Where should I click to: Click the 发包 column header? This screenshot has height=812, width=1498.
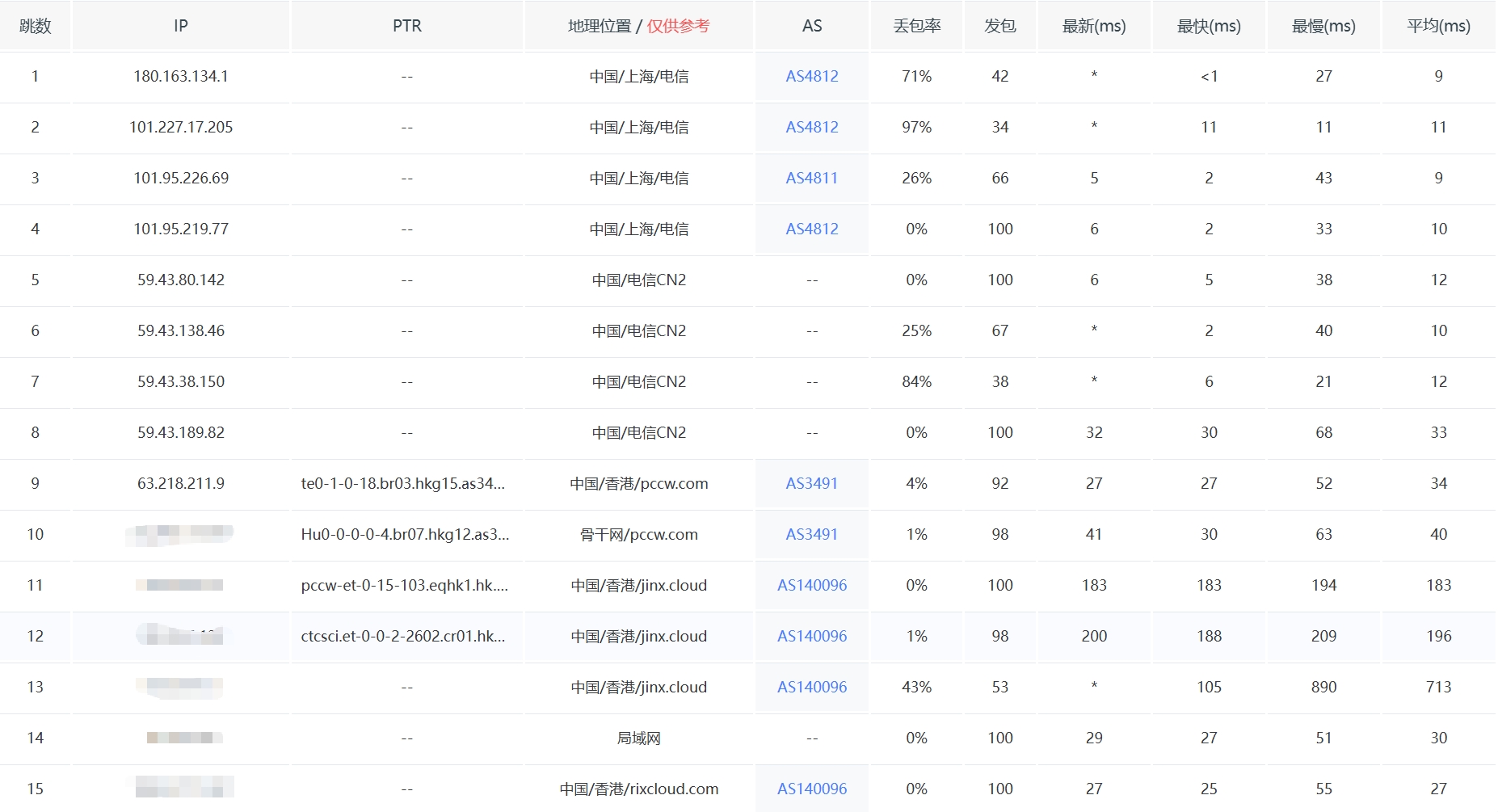coord(999,25)
